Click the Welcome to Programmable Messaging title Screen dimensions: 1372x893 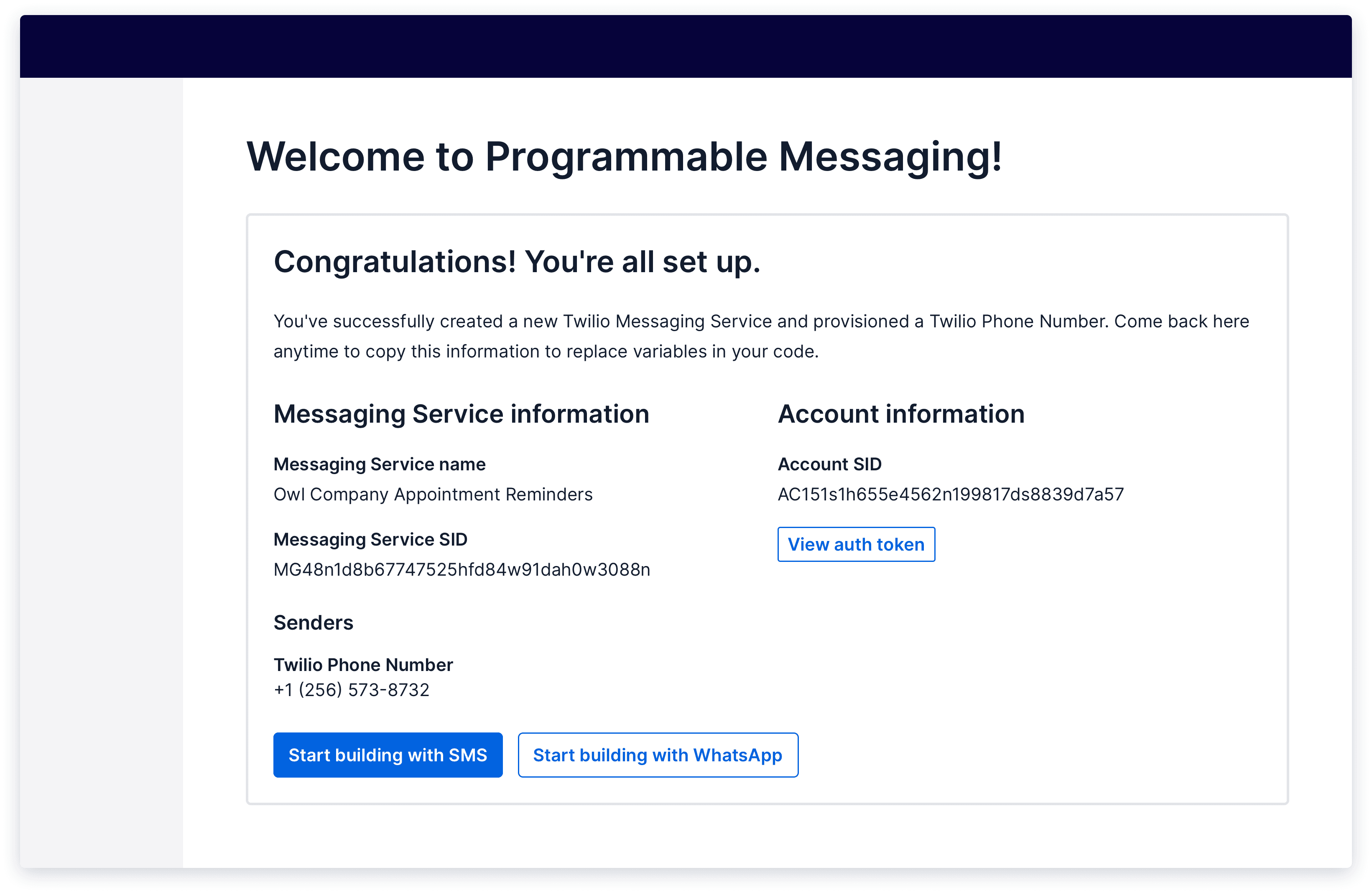pos(625,156)
